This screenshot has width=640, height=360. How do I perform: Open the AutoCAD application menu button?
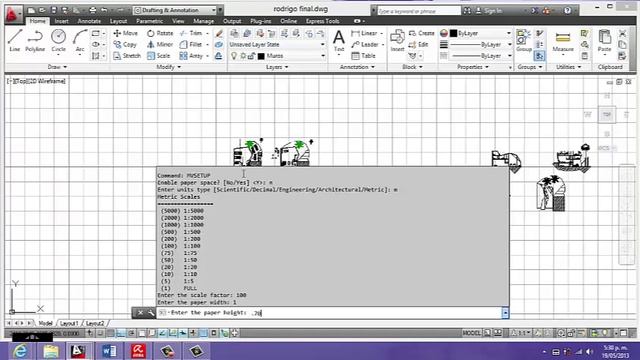point(13,15)
